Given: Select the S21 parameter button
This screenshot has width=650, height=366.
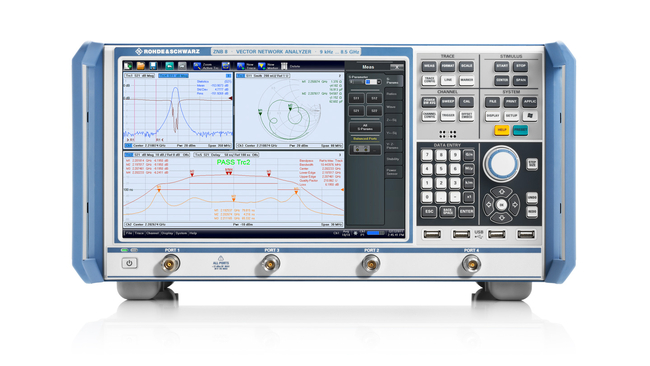Looking at the screenshot, I should click(x=357, y=111).
